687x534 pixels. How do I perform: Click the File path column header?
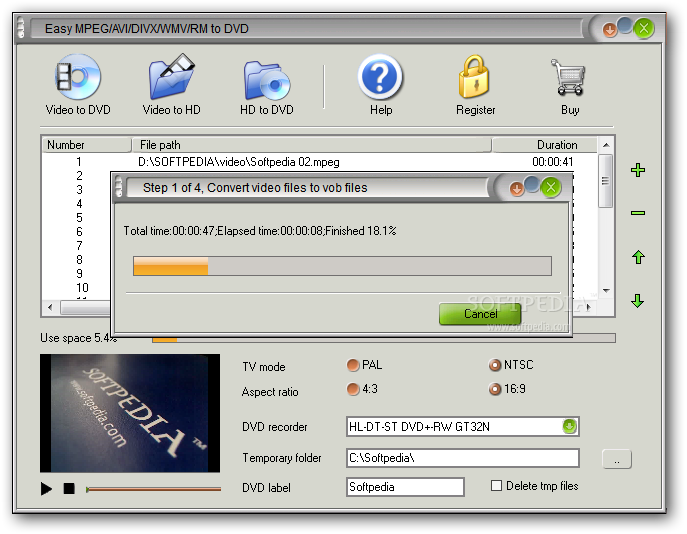tap(311, 145)
